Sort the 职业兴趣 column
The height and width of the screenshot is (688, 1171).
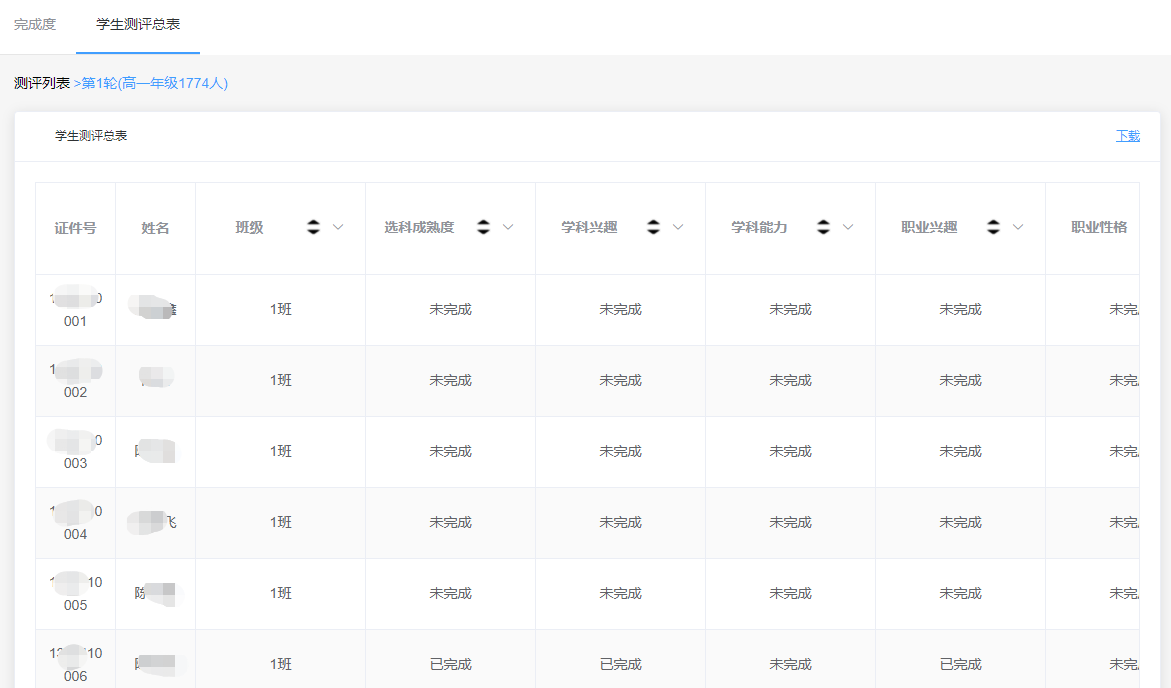993,227
